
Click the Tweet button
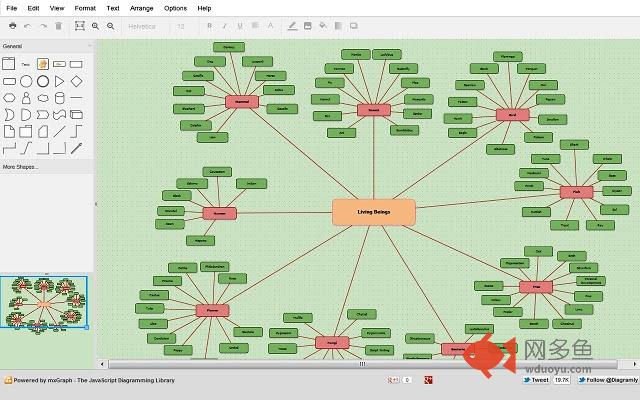point(536,380)
